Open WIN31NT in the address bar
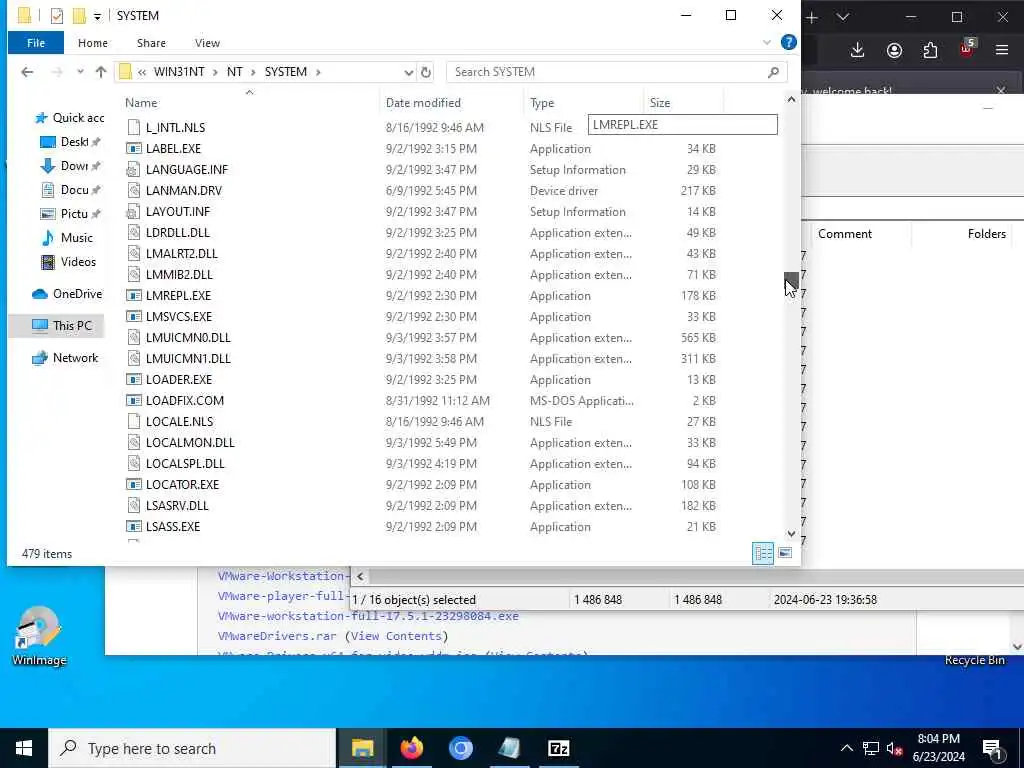Viewport: 1024px width, 768px height. [x=179, y=72]
